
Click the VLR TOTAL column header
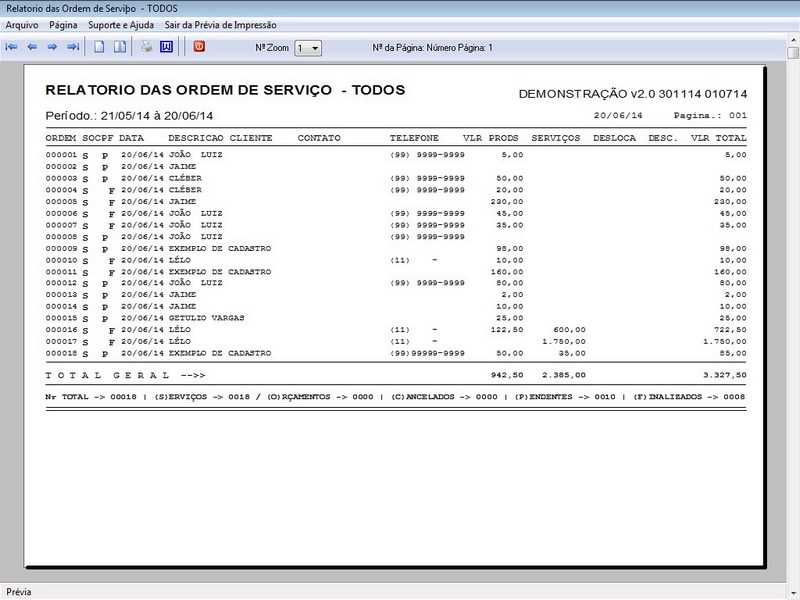click(718, 138)
